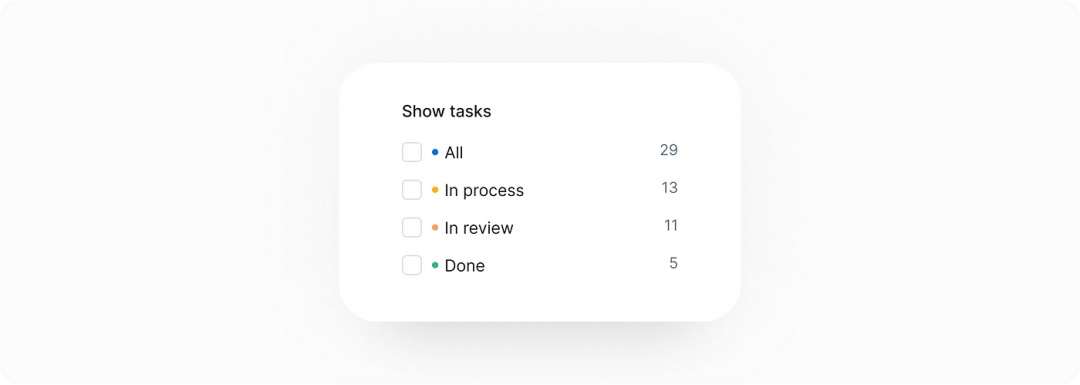This screenshot has height=385, width=1080.
Task: Click the count 5 for Done
Action: click(674, 263)
